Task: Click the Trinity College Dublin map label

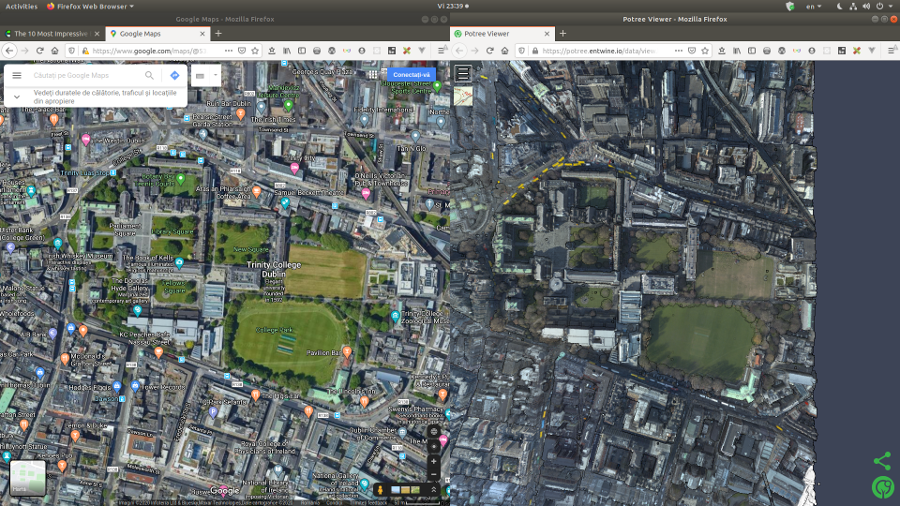Action: coord(274,269)
